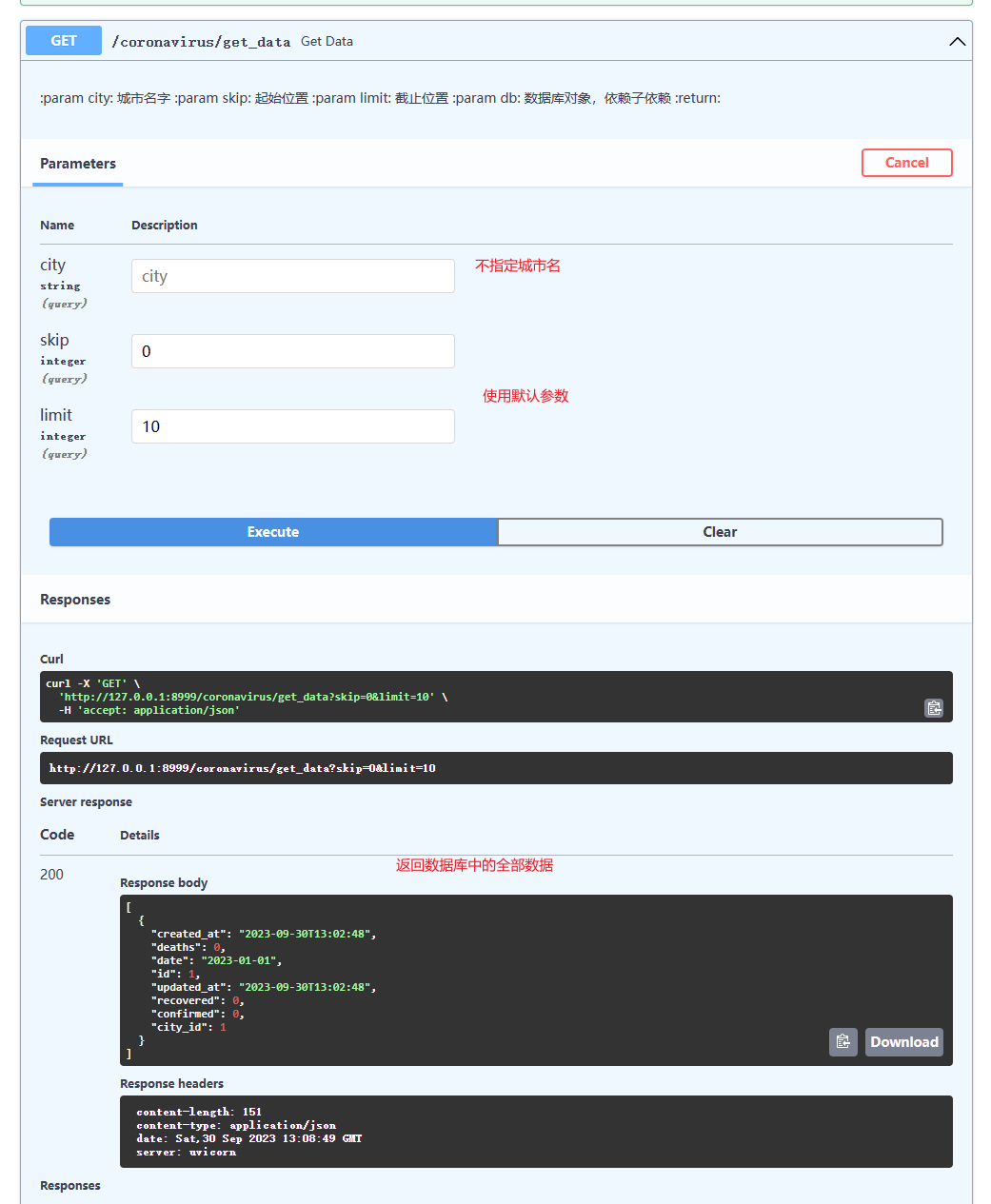Copy the response body to clipboard
991x1204 pixels.
843,1042
